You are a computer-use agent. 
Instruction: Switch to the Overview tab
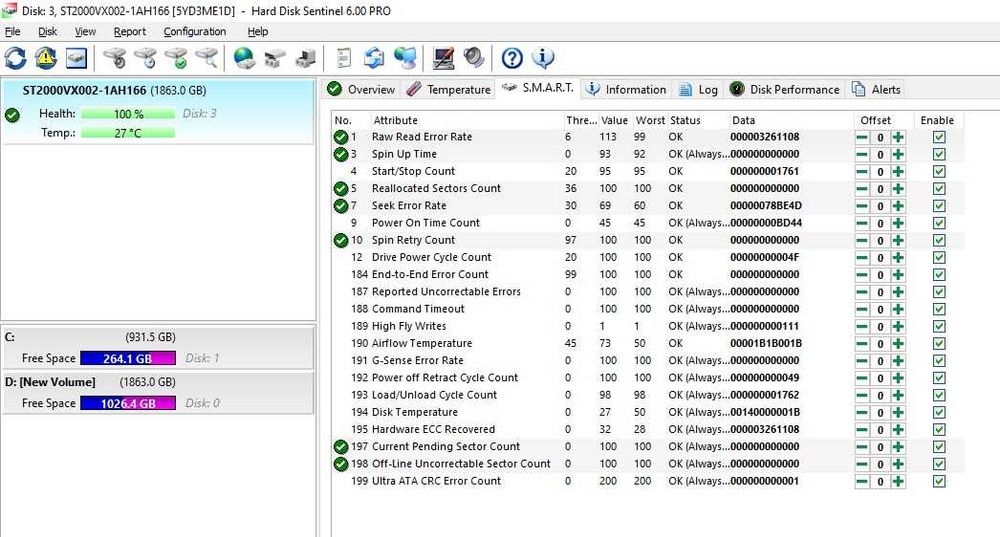point(362,89)
